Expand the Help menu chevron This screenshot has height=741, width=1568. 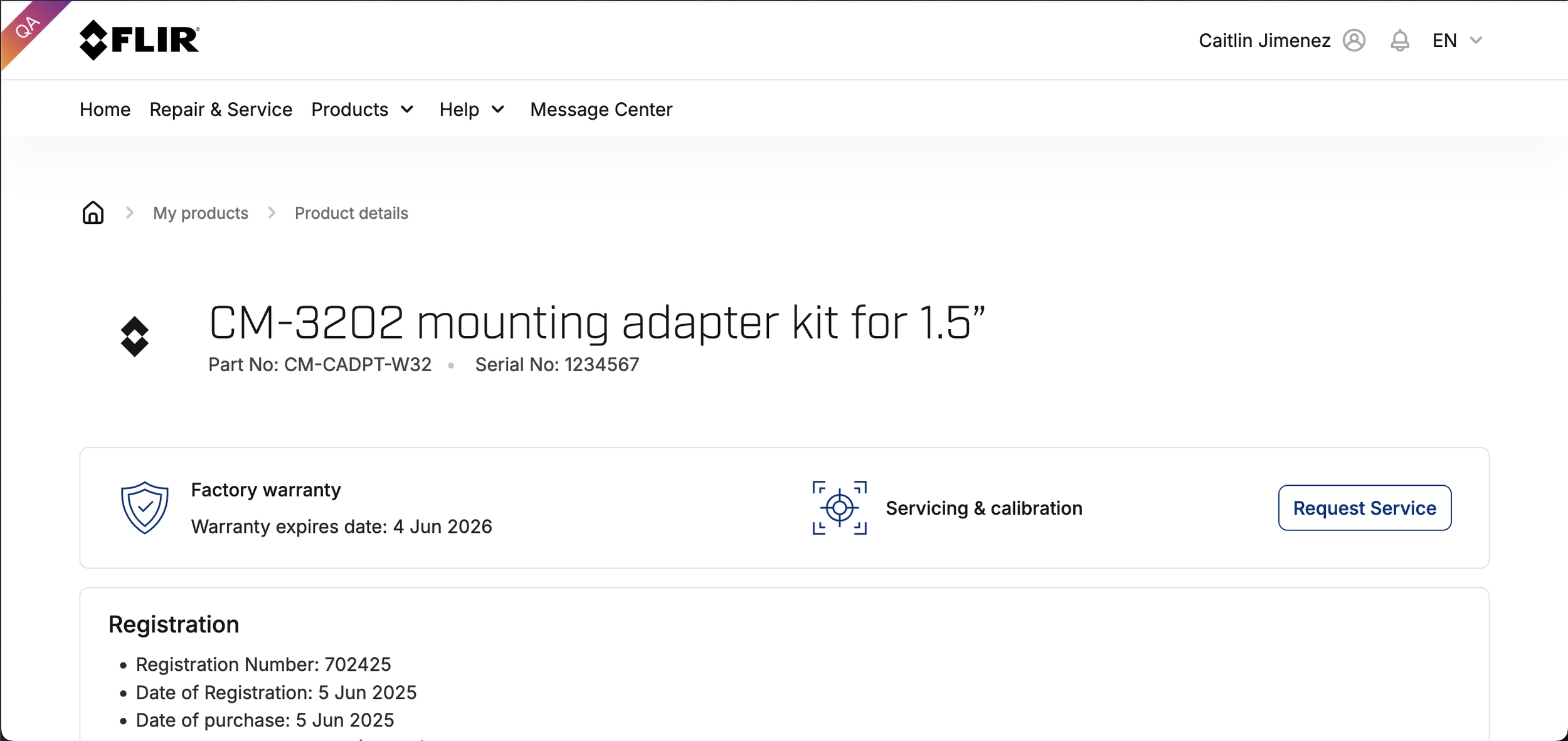[x=498, y=110]
